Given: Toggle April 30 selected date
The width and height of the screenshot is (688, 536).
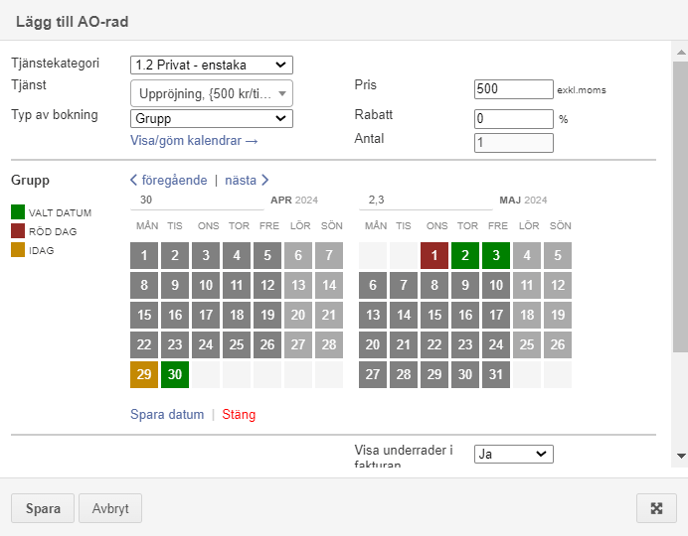Looking at the screenshot, I should pos(175,374).
